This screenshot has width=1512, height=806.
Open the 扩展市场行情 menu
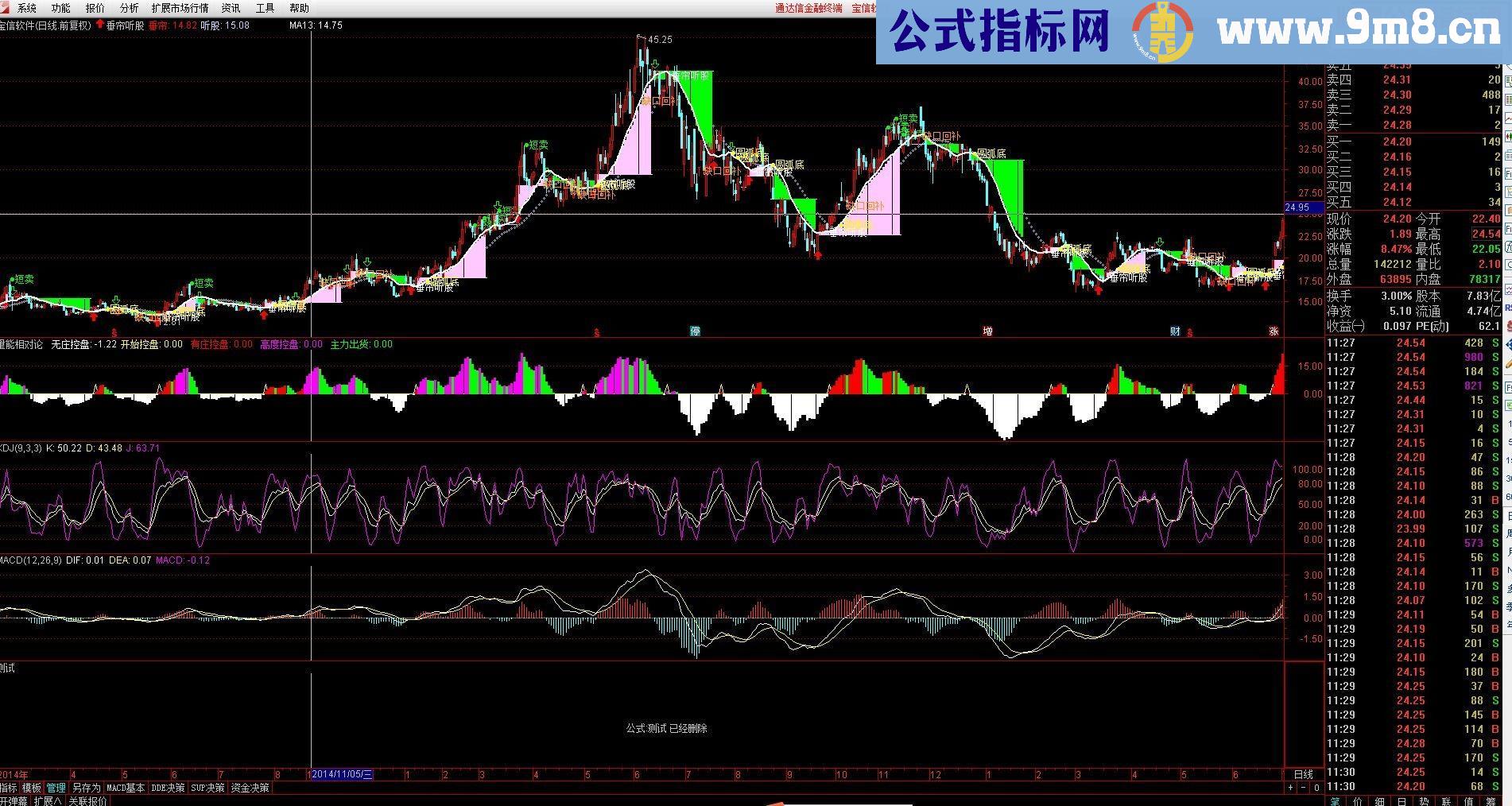180,8
